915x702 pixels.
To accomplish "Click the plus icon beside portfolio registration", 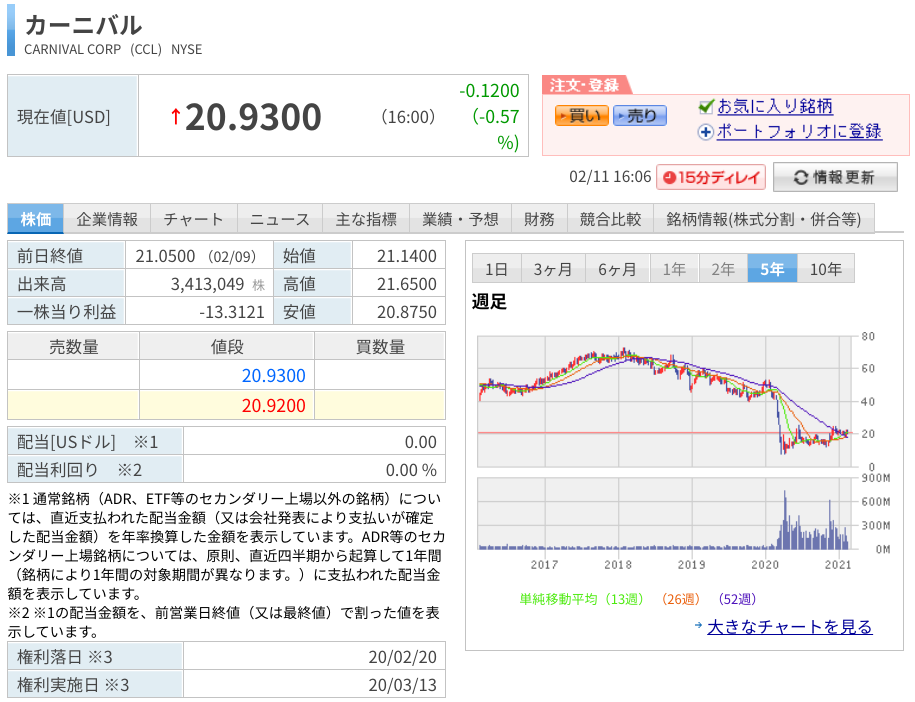I will (706, 132).
